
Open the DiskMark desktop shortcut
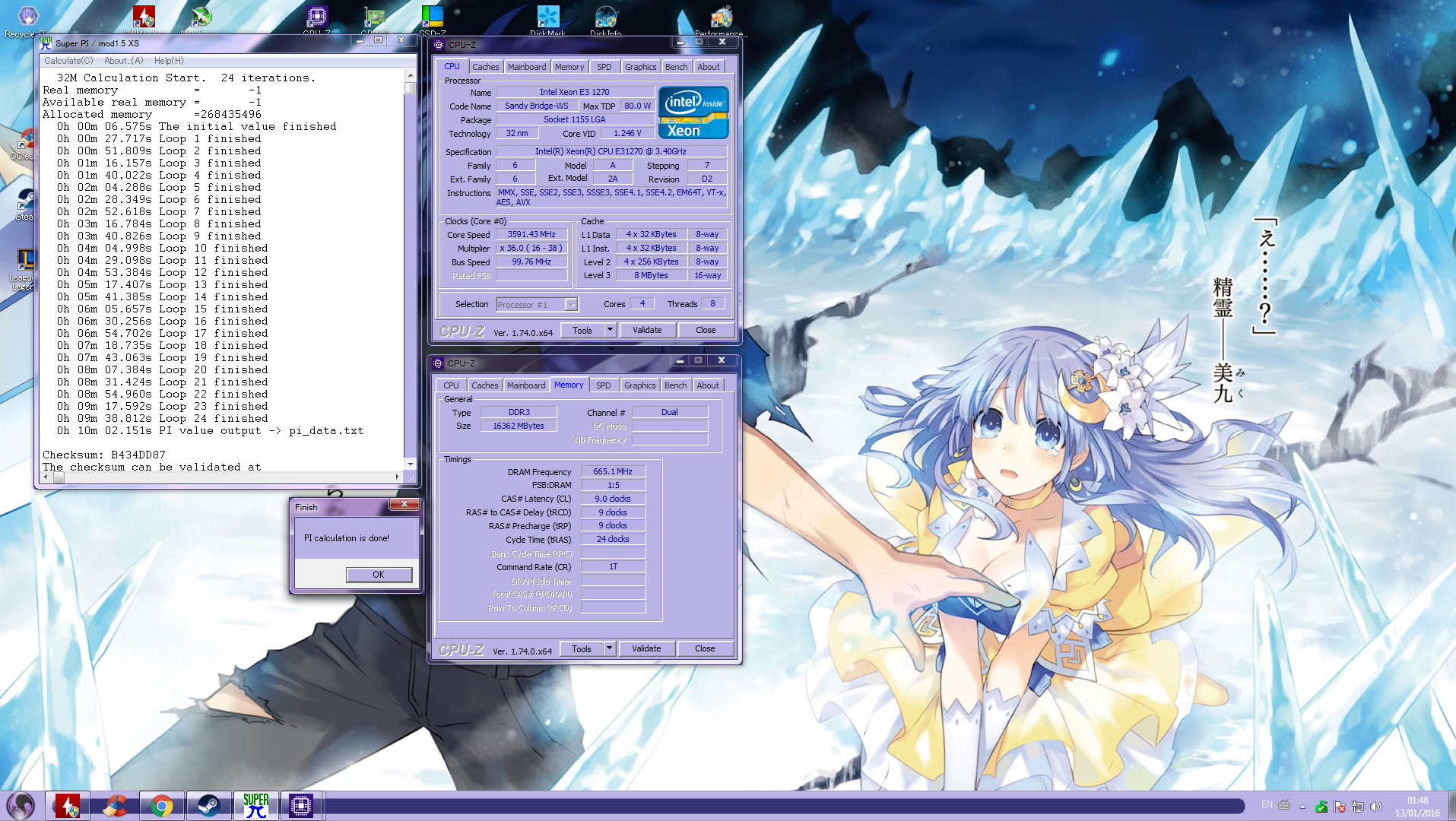pos(547,18)
